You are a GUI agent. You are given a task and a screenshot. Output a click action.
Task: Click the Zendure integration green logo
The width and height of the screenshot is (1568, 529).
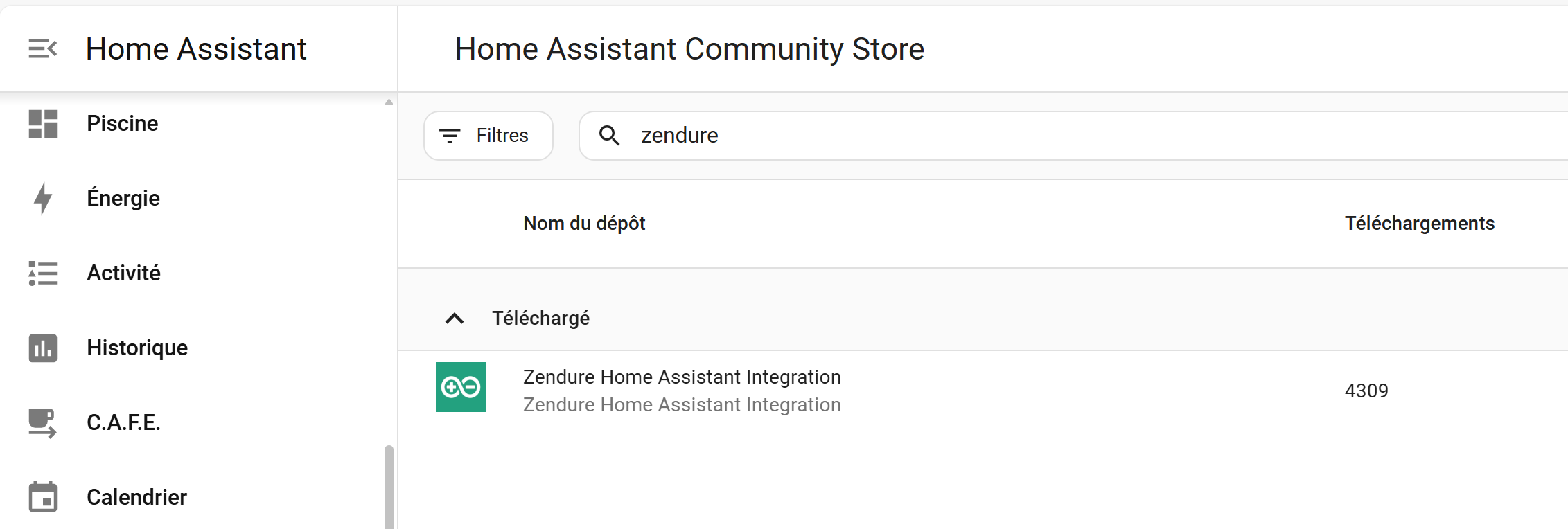coord(461,387)
